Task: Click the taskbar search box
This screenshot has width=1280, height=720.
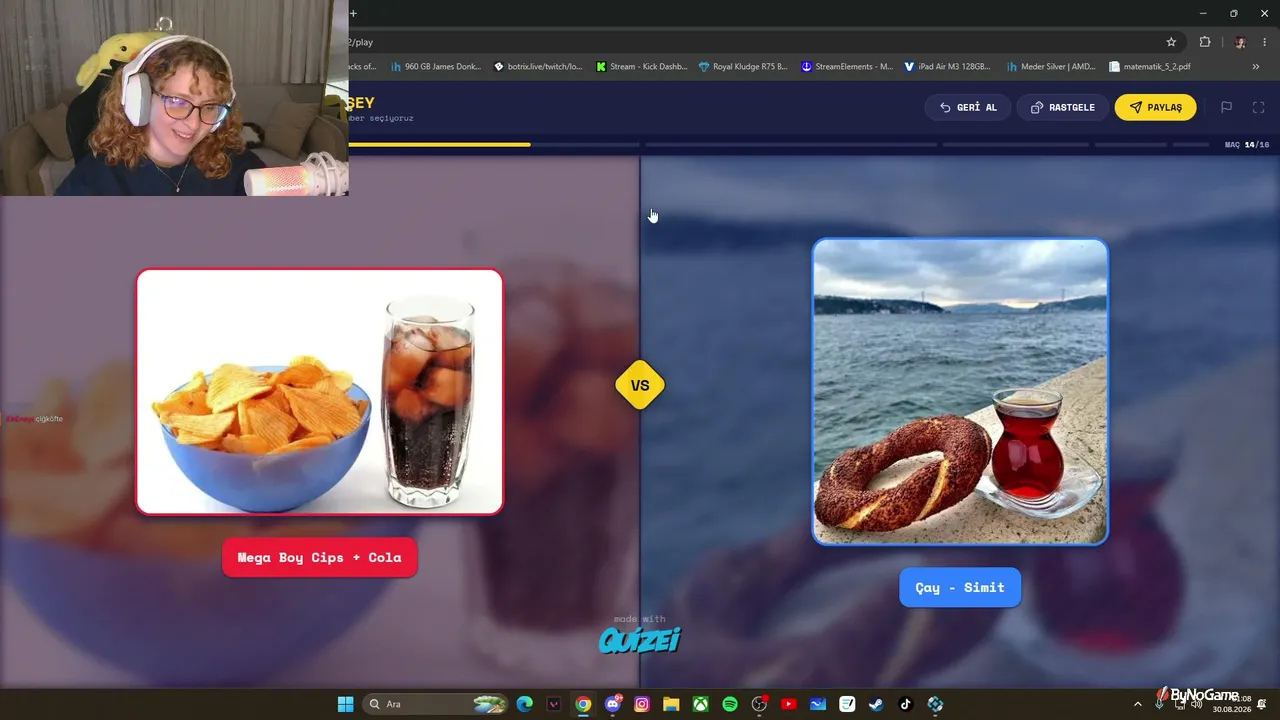Action: tap(435, 704)
